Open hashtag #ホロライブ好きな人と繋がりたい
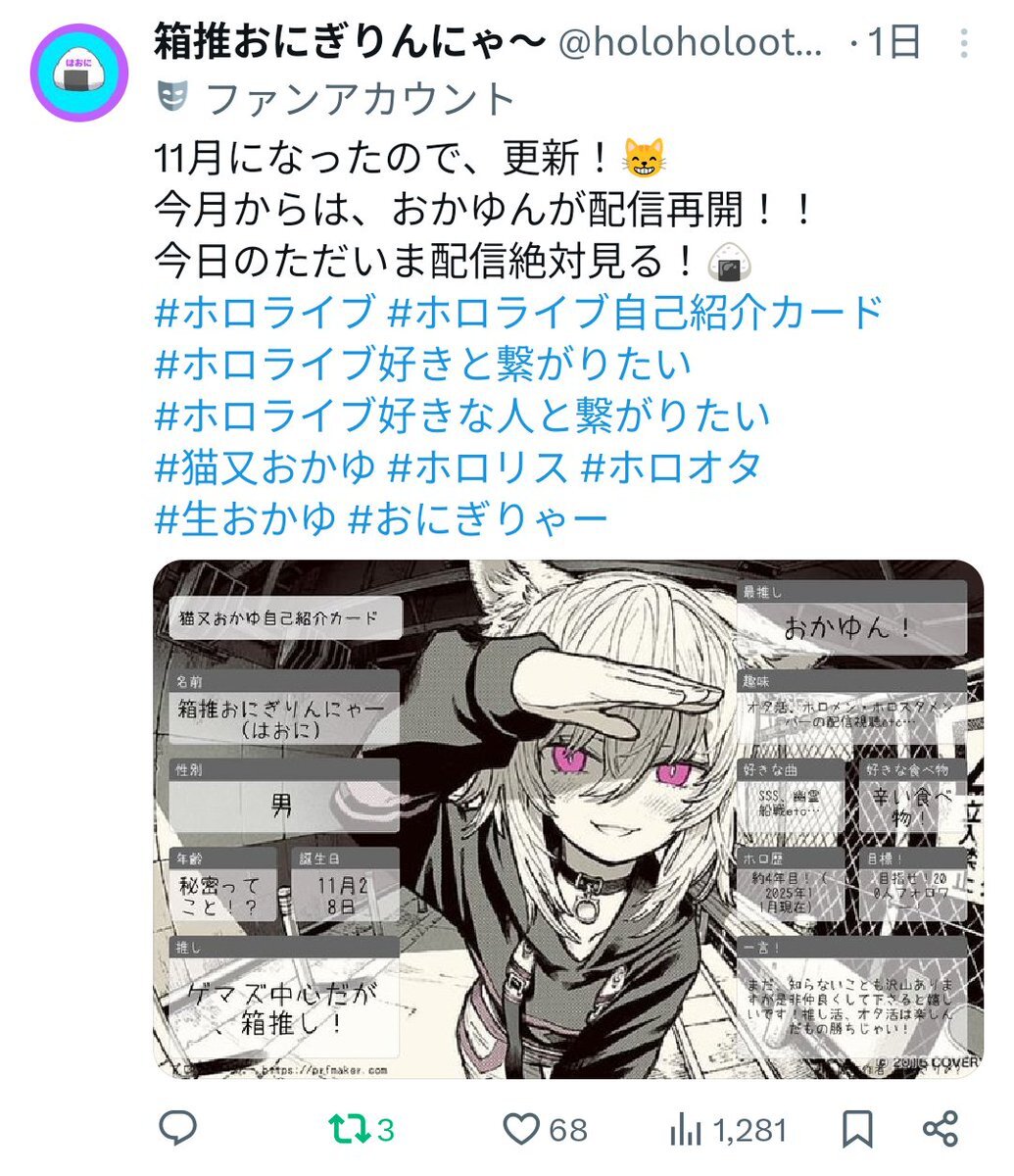 pos(462,415)
